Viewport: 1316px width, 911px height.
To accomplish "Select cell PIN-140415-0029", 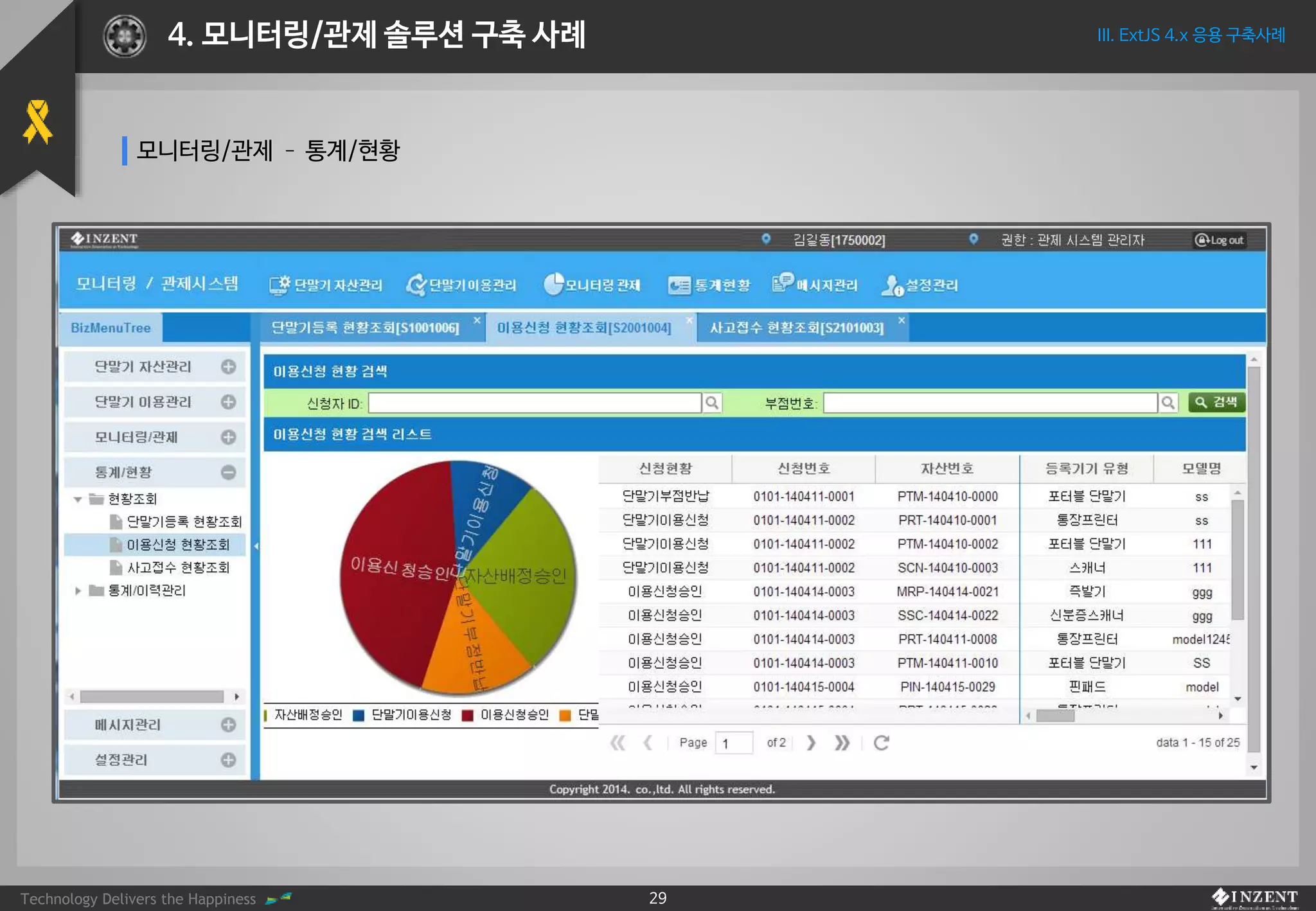I will 948,687.
